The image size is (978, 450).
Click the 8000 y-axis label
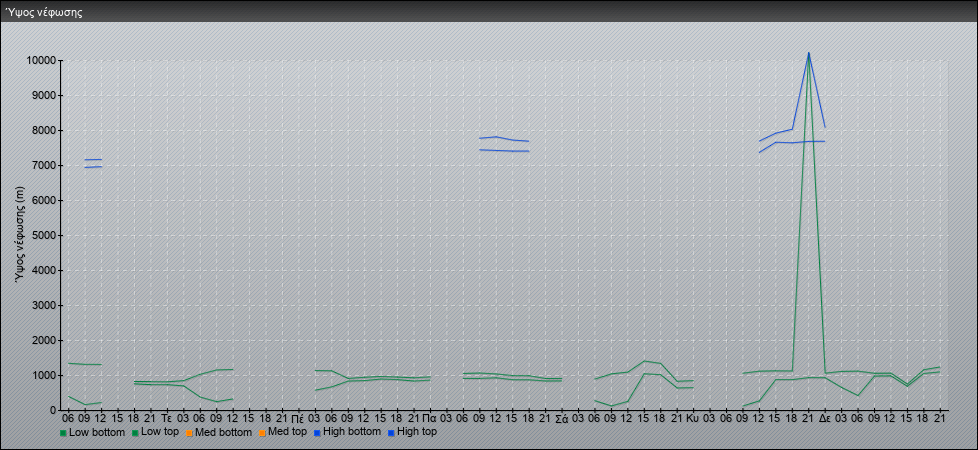[44, 130]
